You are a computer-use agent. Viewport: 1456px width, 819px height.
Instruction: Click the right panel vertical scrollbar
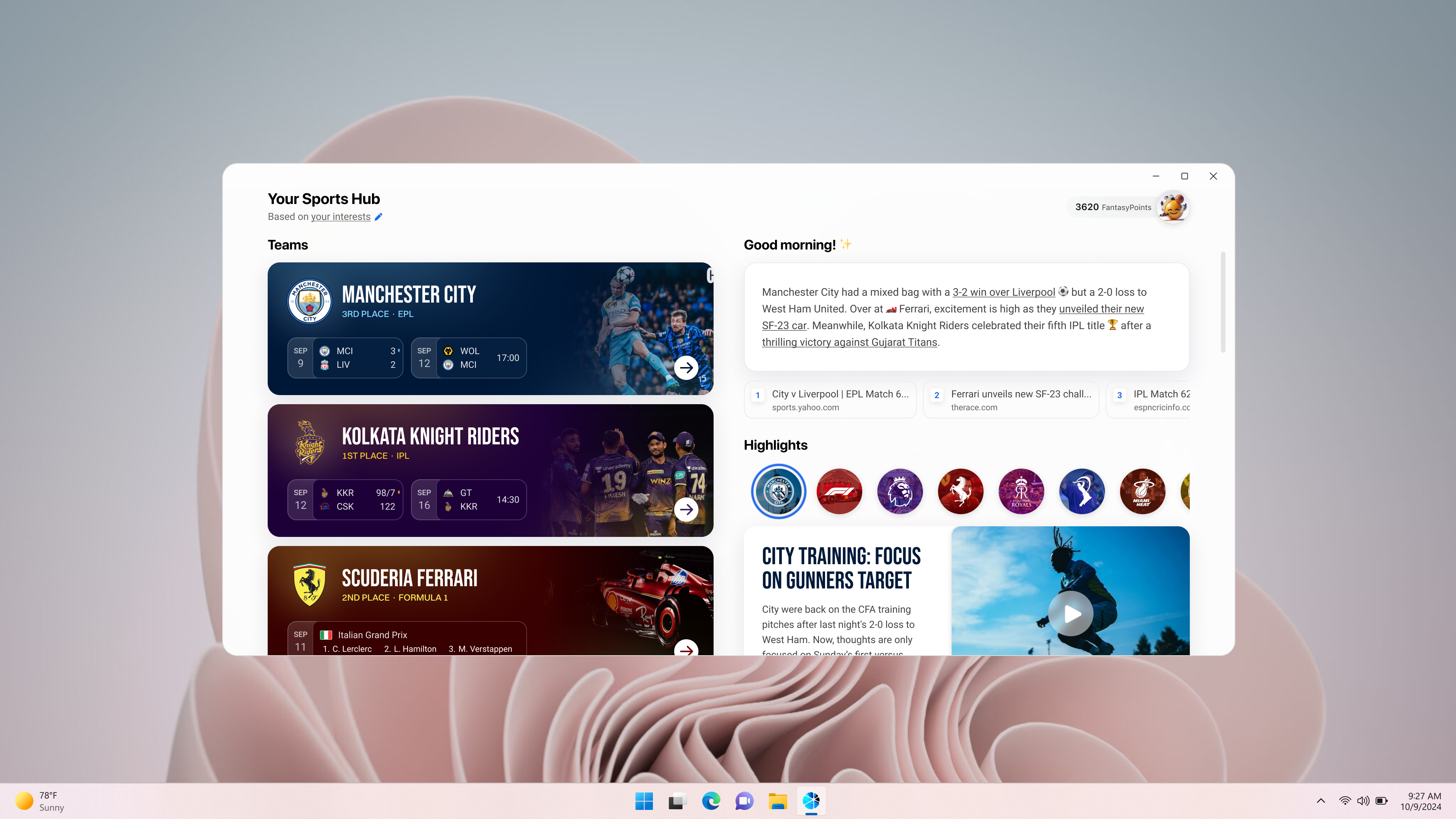[x=1223, y=303]
